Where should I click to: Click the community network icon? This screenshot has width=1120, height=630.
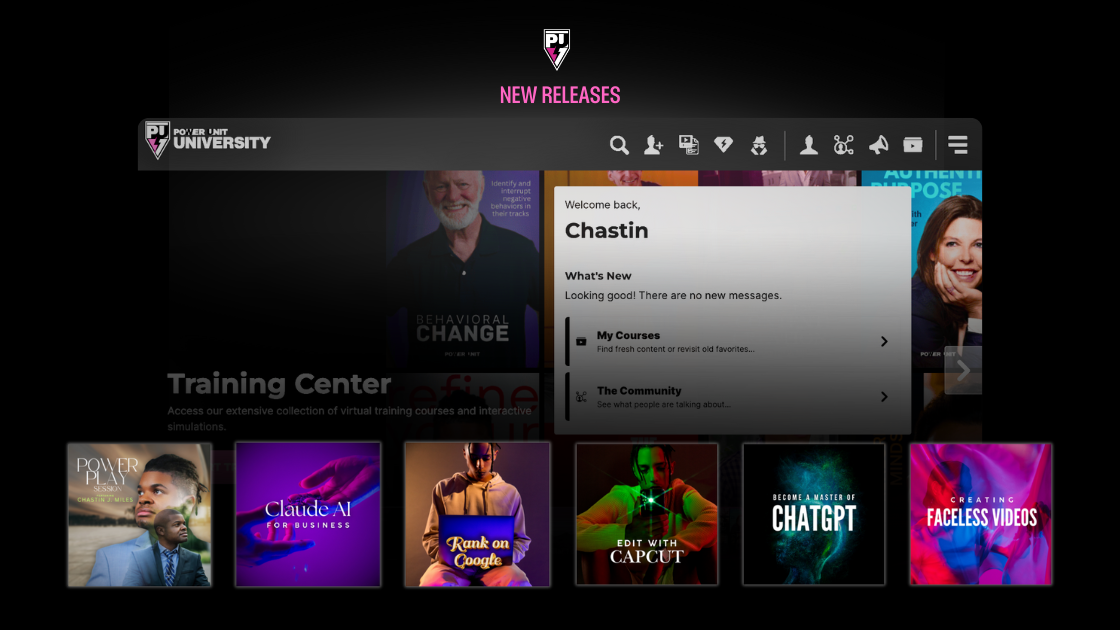click(x=844, y=145)
